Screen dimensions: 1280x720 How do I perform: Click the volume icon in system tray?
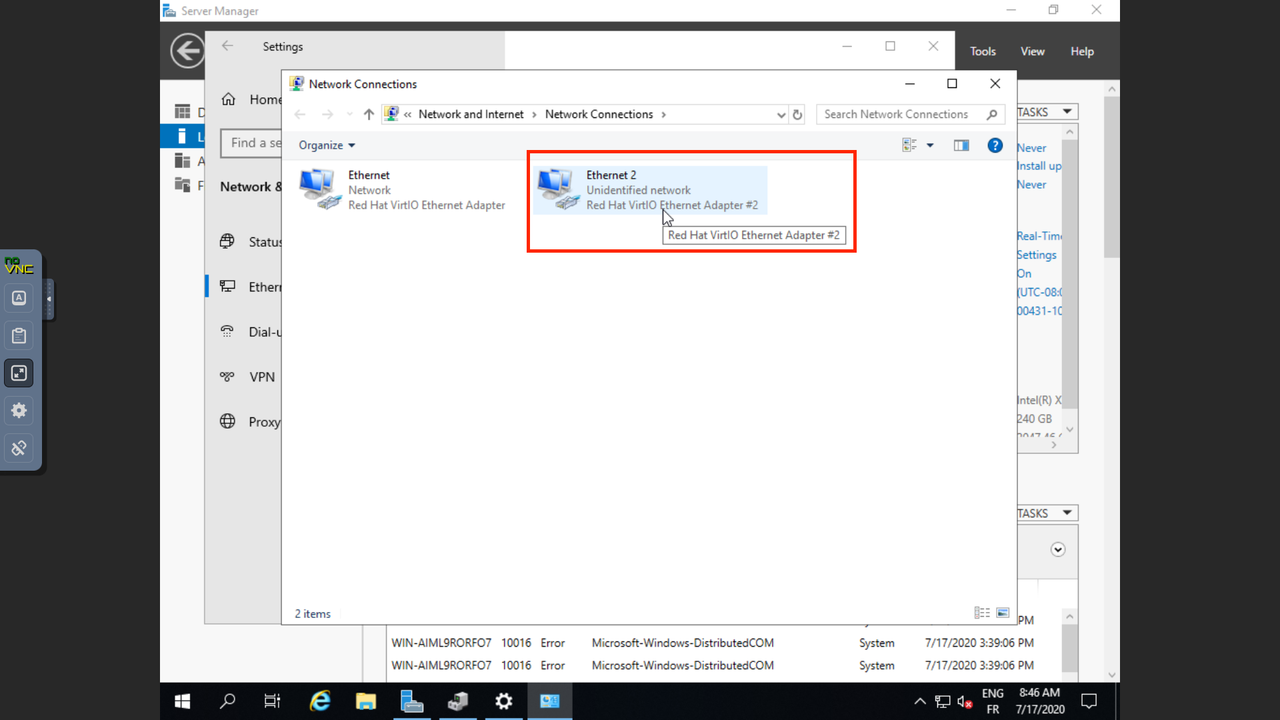tap(965, 702)
